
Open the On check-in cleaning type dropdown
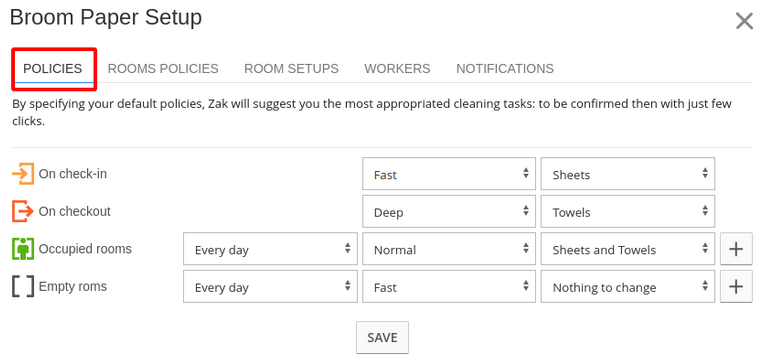click(449, 174)
